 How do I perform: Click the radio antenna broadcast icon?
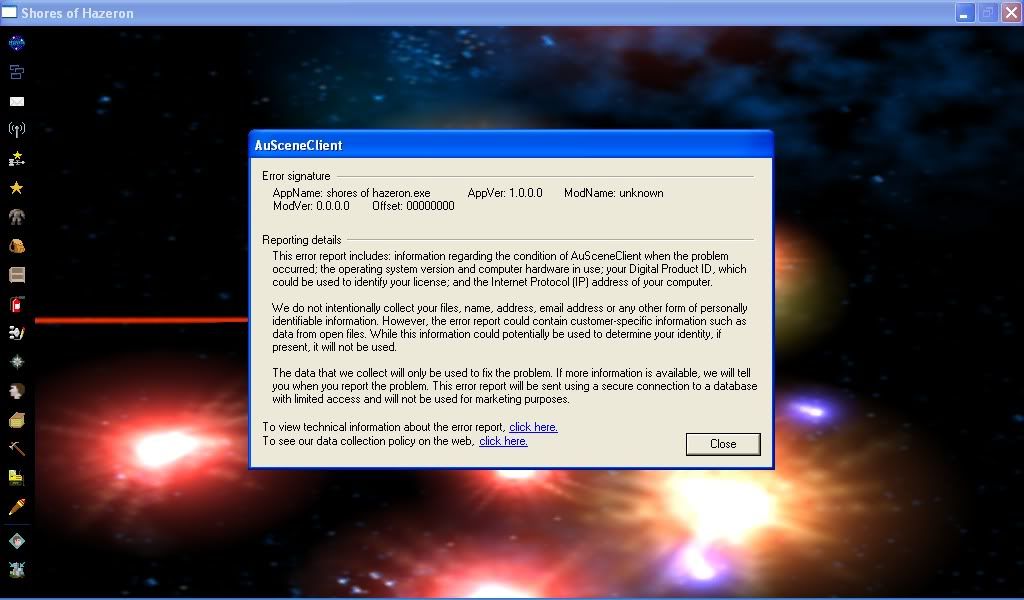click(16, 130)
